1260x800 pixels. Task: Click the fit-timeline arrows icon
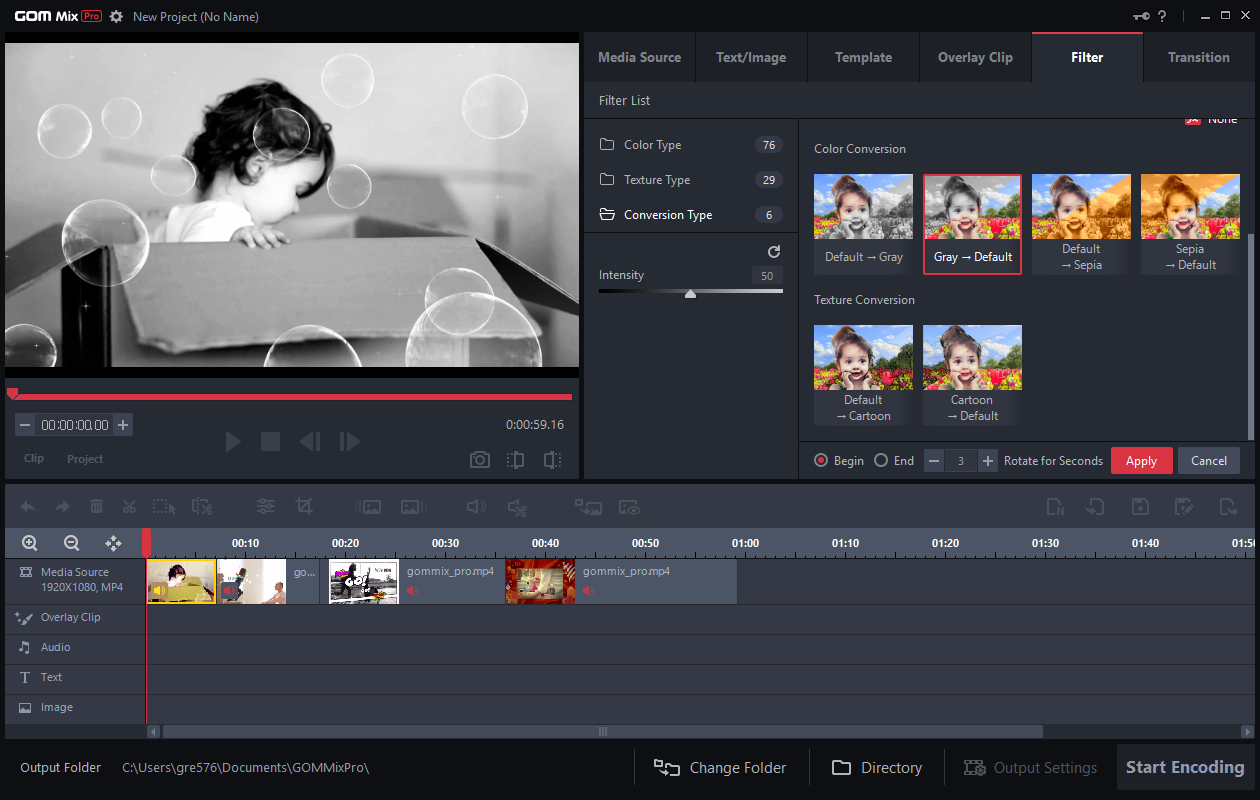tap(113, 543)
